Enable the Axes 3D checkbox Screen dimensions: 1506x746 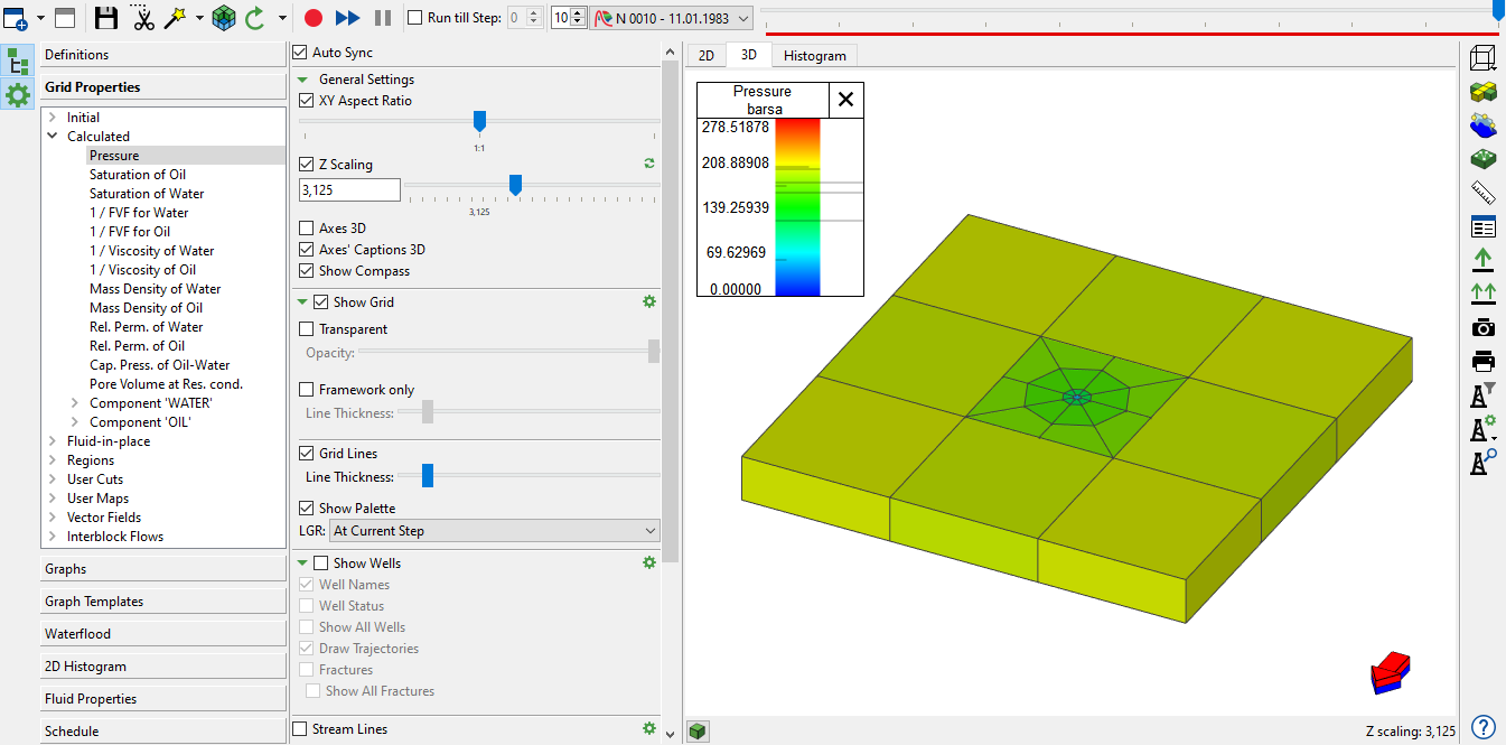307,228
